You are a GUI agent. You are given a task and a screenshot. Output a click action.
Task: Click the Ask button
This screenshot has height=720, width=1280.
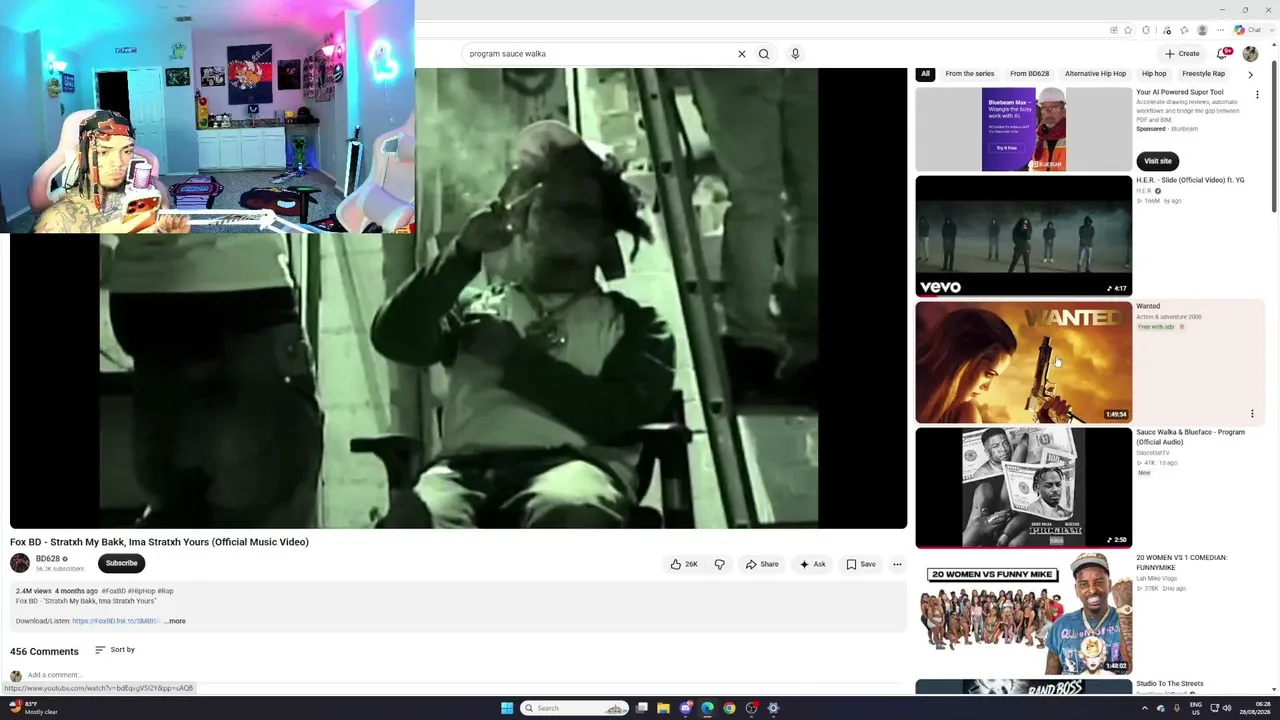pos(812,564)
